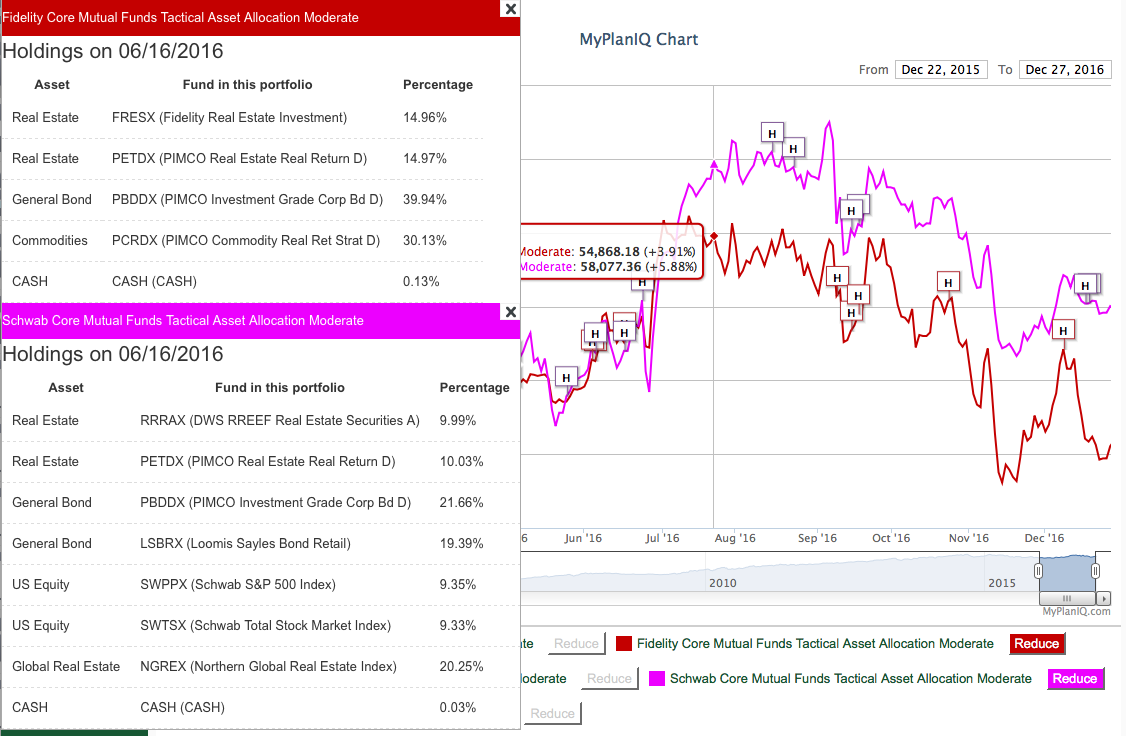The image size is (1126, 736).
Task: Click RRRAX DWS RREEF Real Estate row
Action: tap(261, 421)
